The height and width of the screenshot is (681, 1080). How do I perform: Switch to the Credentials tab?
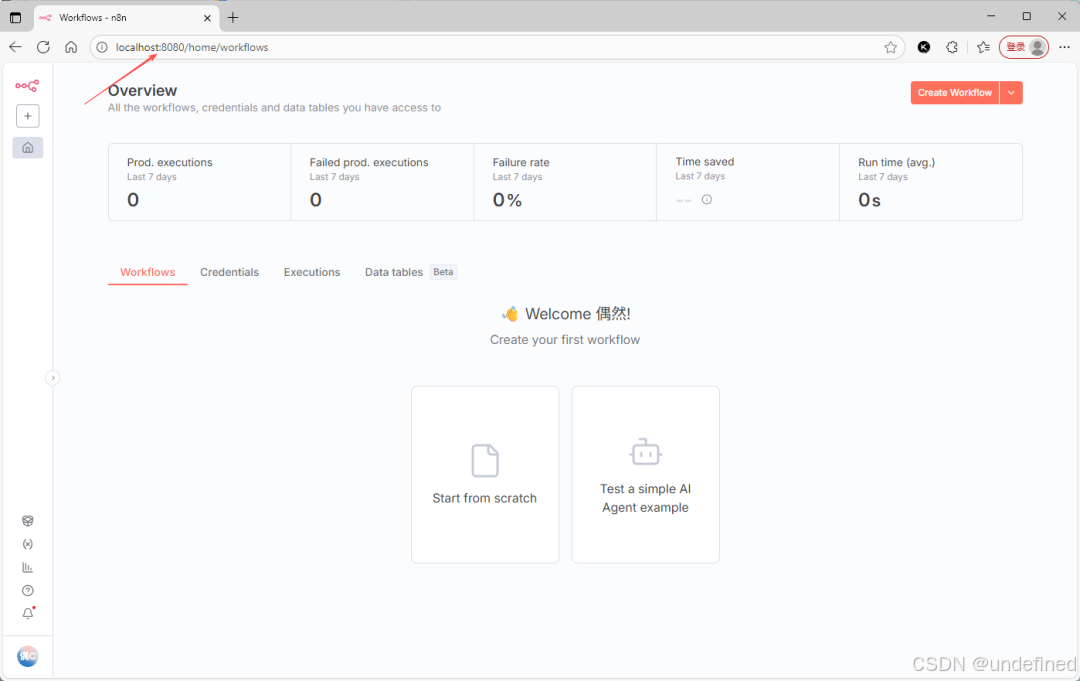(x=229, y=272)
